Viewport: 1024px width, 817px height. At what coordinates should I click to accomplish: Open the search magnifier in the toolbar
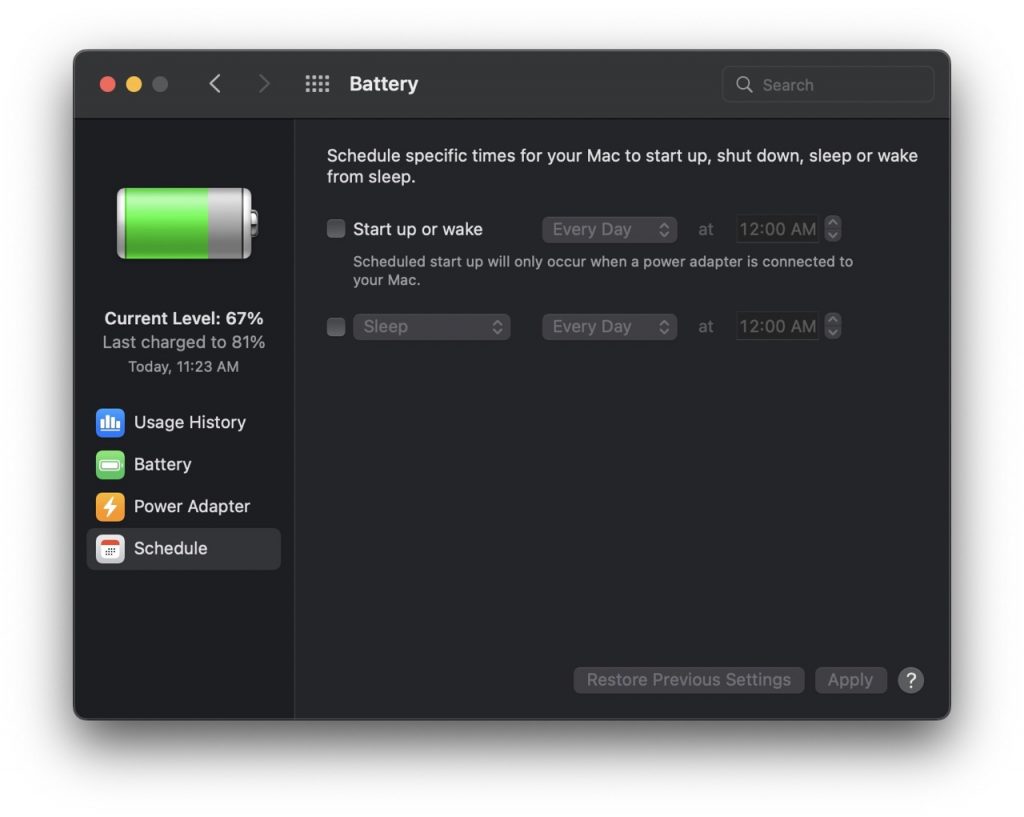744,84
